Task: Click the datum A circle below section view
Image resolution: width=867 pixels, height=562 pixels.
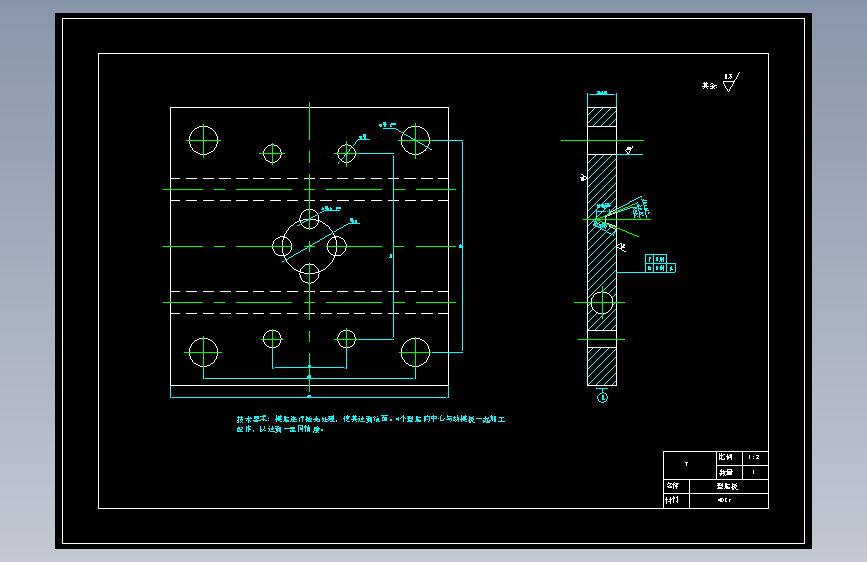Action: 602,397
